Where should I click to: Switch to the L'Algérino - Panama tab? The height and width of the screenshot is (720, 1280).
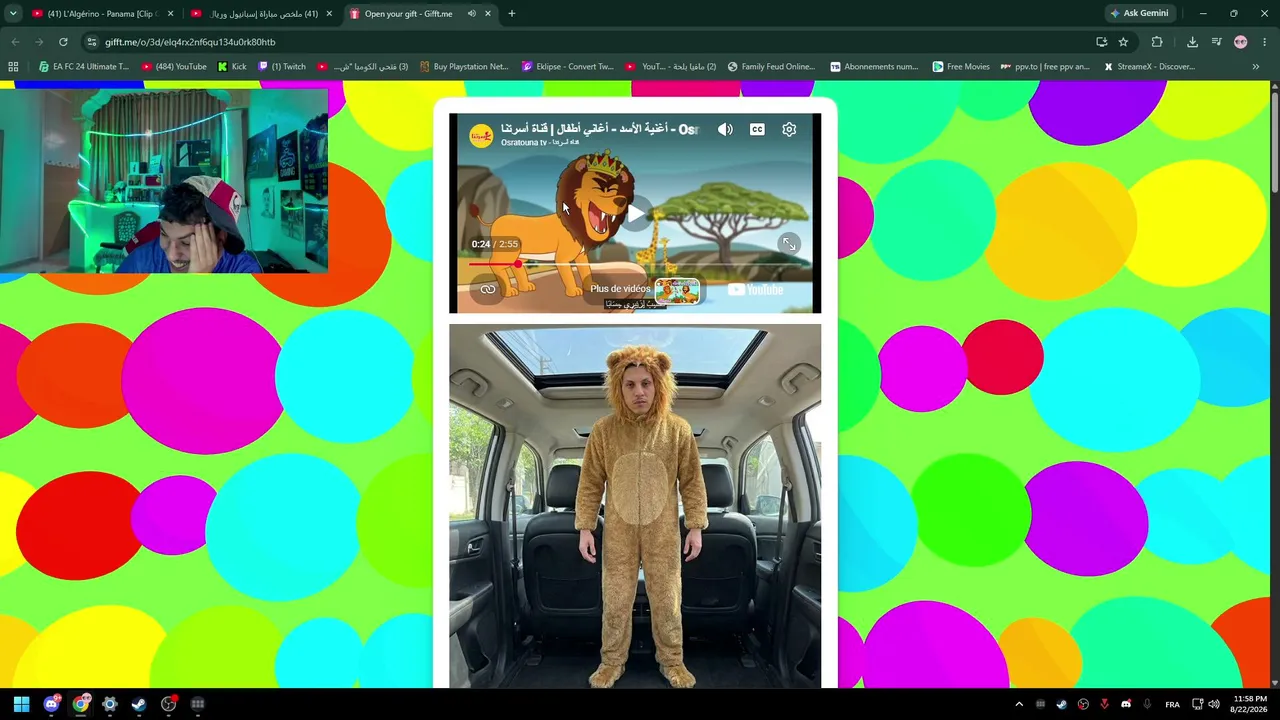pos(103,14)
